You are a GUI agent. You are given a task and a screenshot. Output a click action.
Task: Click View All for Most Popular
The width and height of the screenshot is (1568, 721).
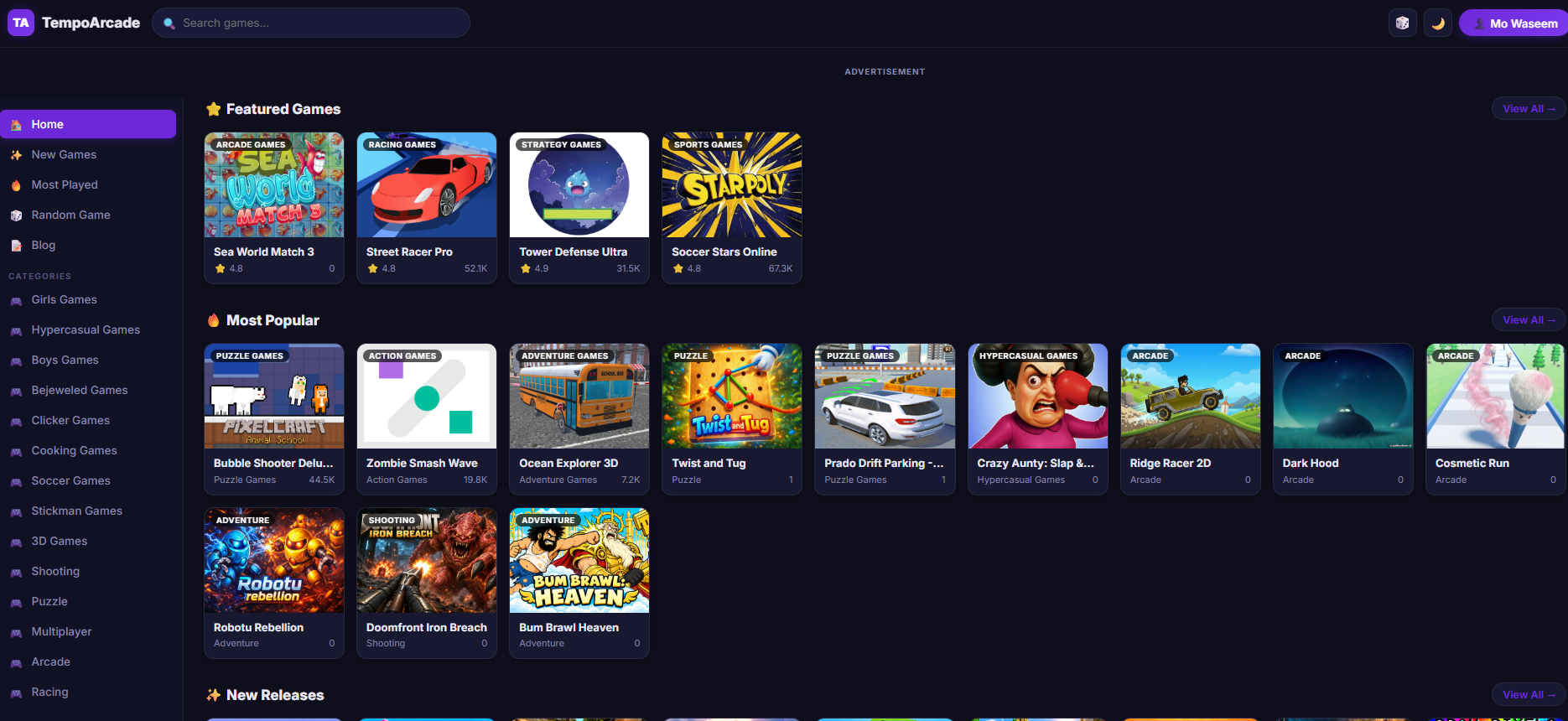(1528, 319)
